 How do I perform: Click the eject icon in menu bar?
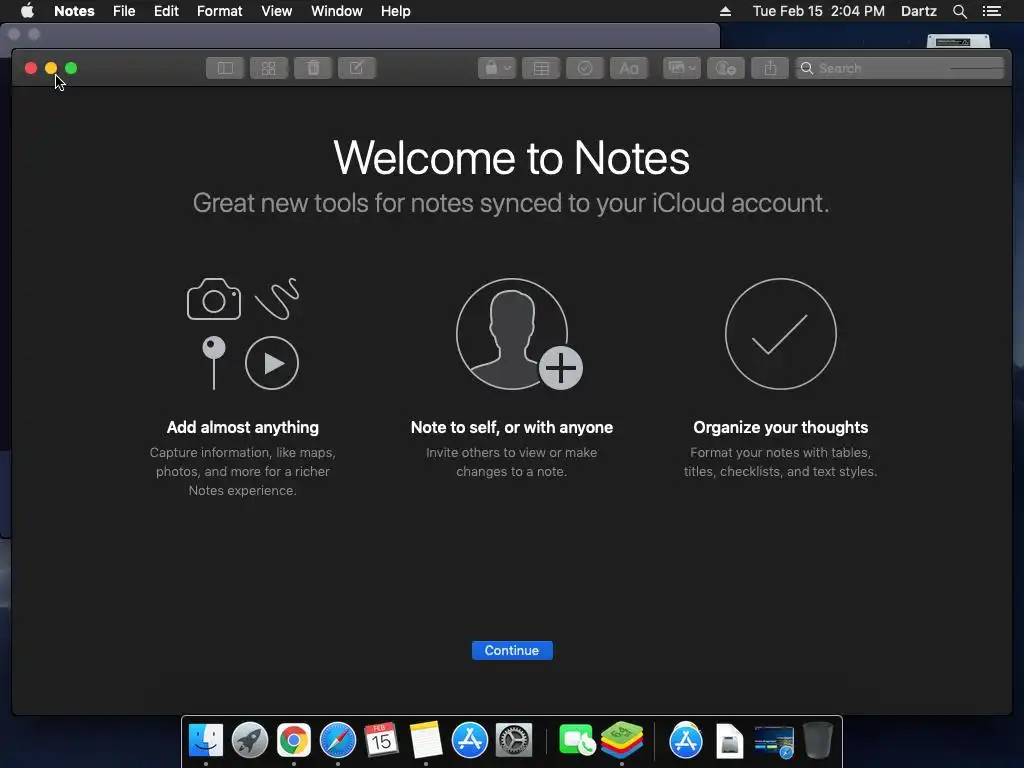725,11
